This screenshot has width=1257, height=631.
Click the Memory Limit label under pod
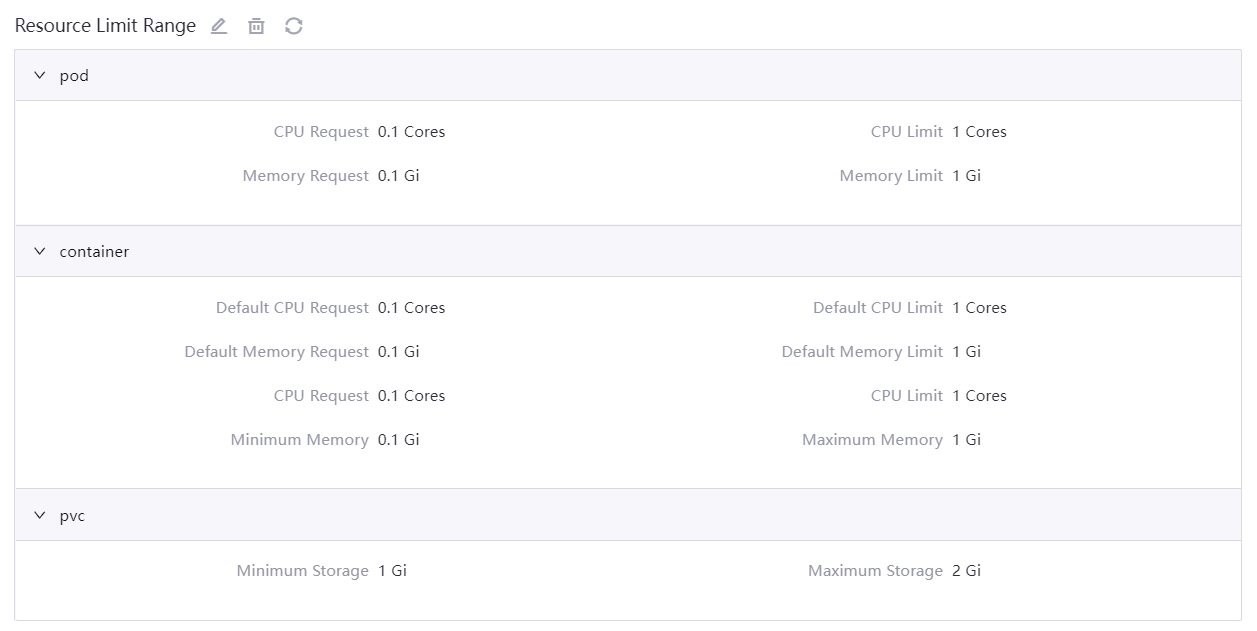[891, 175]
